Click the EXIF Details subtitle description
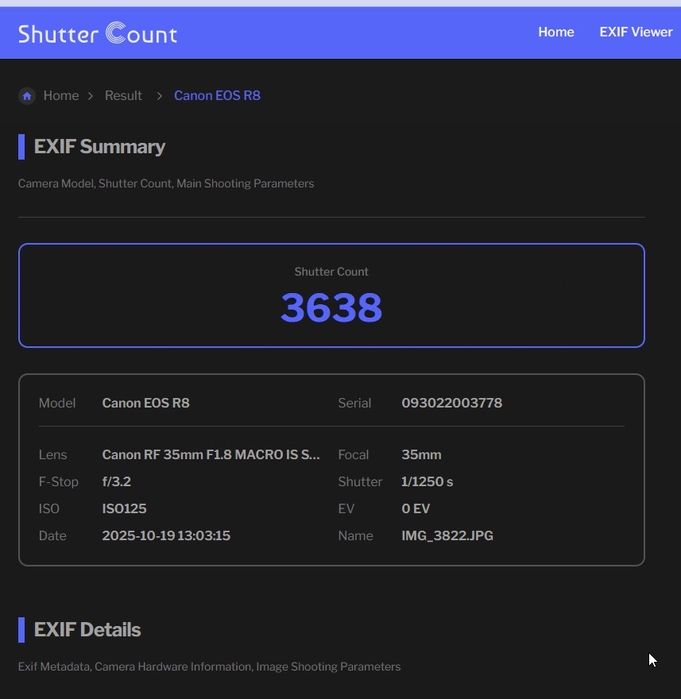The width and height of the screenshot is (681, 699). (x=209, y=666)
